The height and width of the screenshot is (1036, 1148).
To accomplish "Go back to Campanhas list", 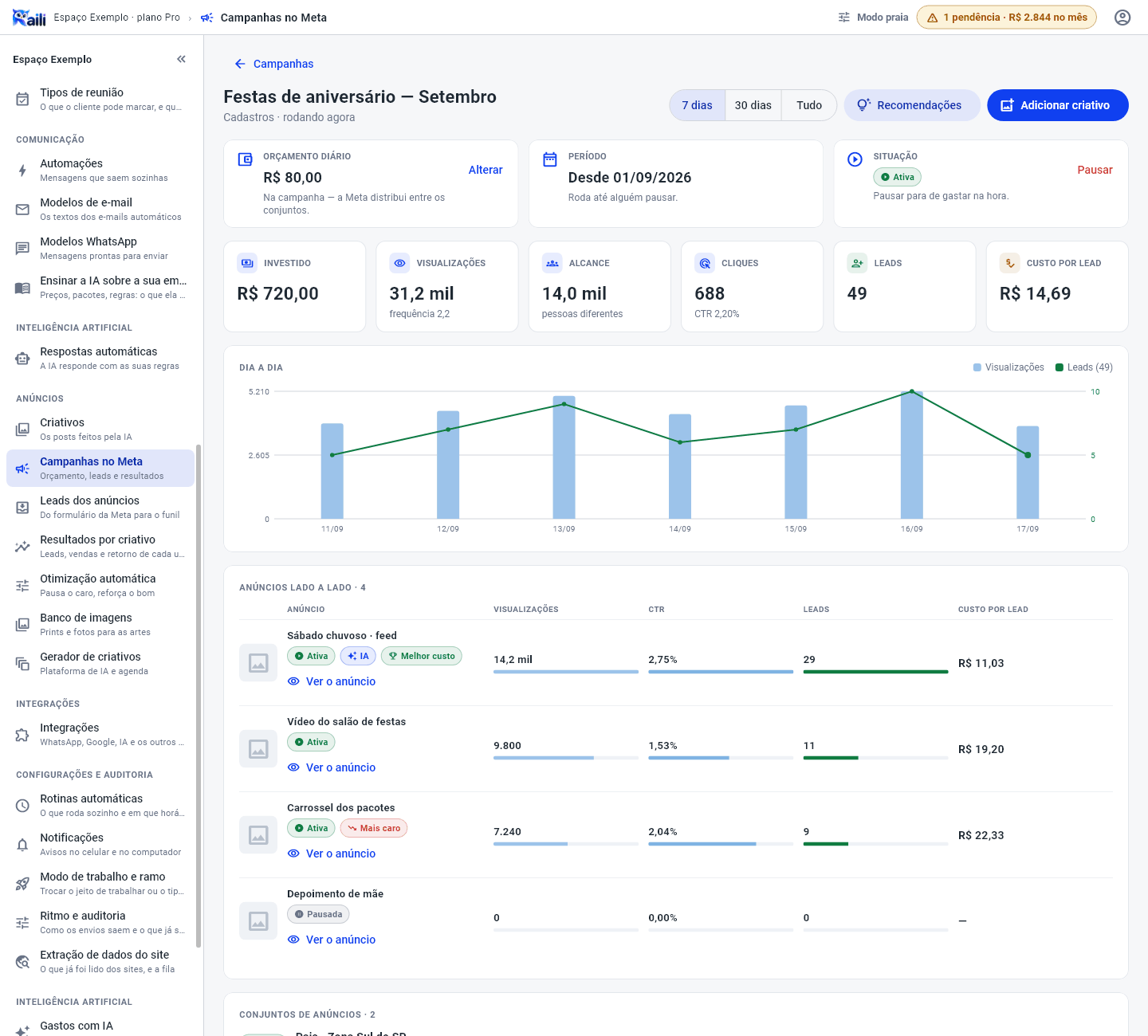I will (x=274, y=64).
